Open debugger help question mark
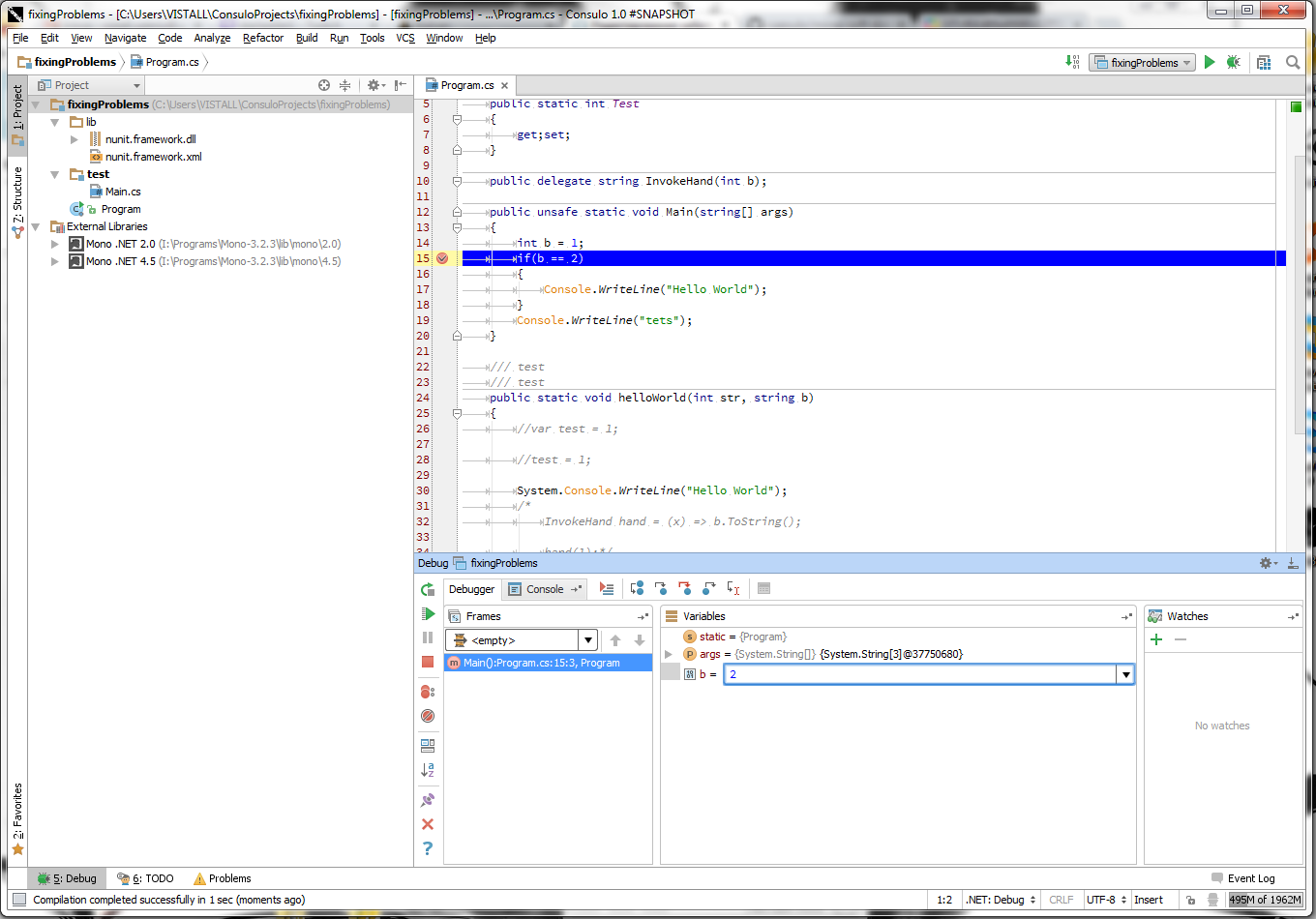 pos(428,848)
